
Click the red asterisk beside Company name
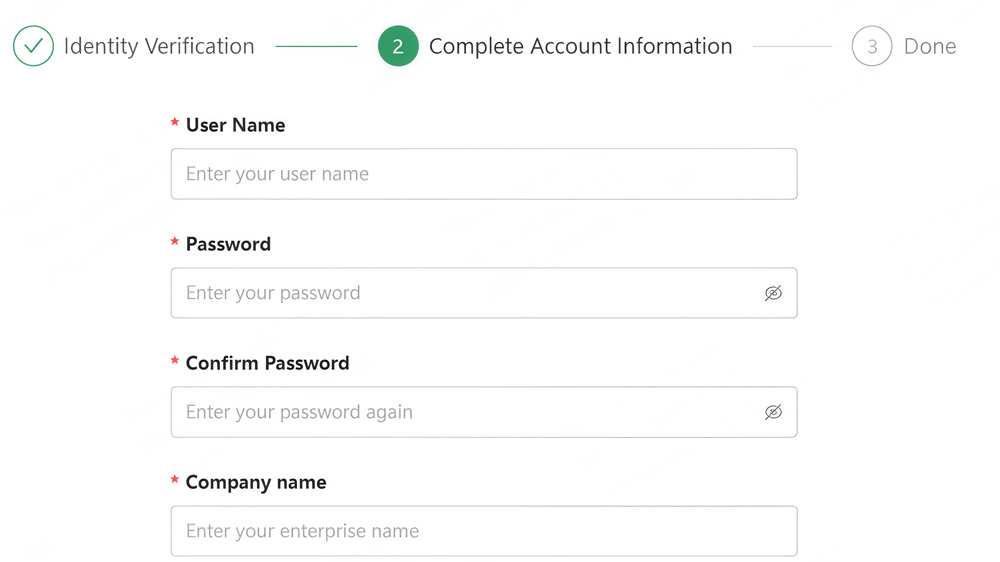coord(175,481)
